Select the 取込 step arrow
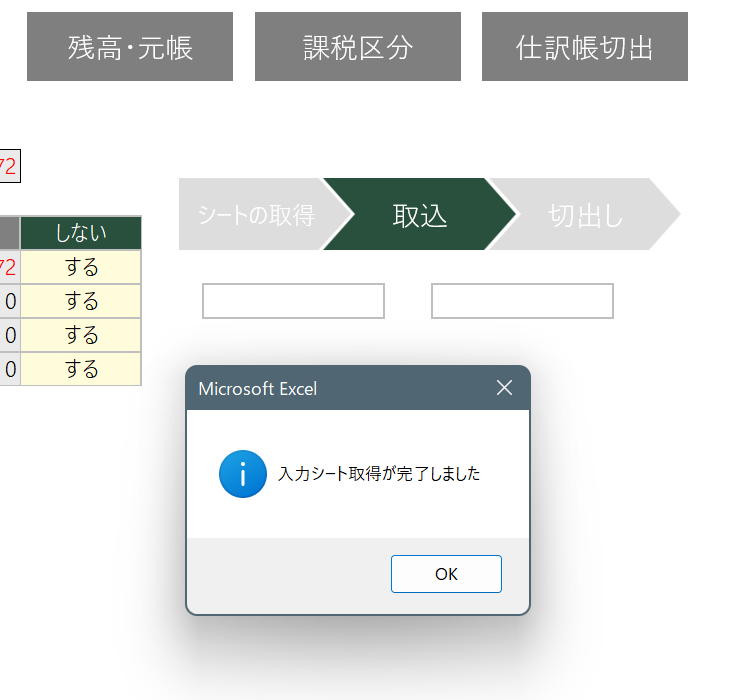741x700 pixels. 420,214
